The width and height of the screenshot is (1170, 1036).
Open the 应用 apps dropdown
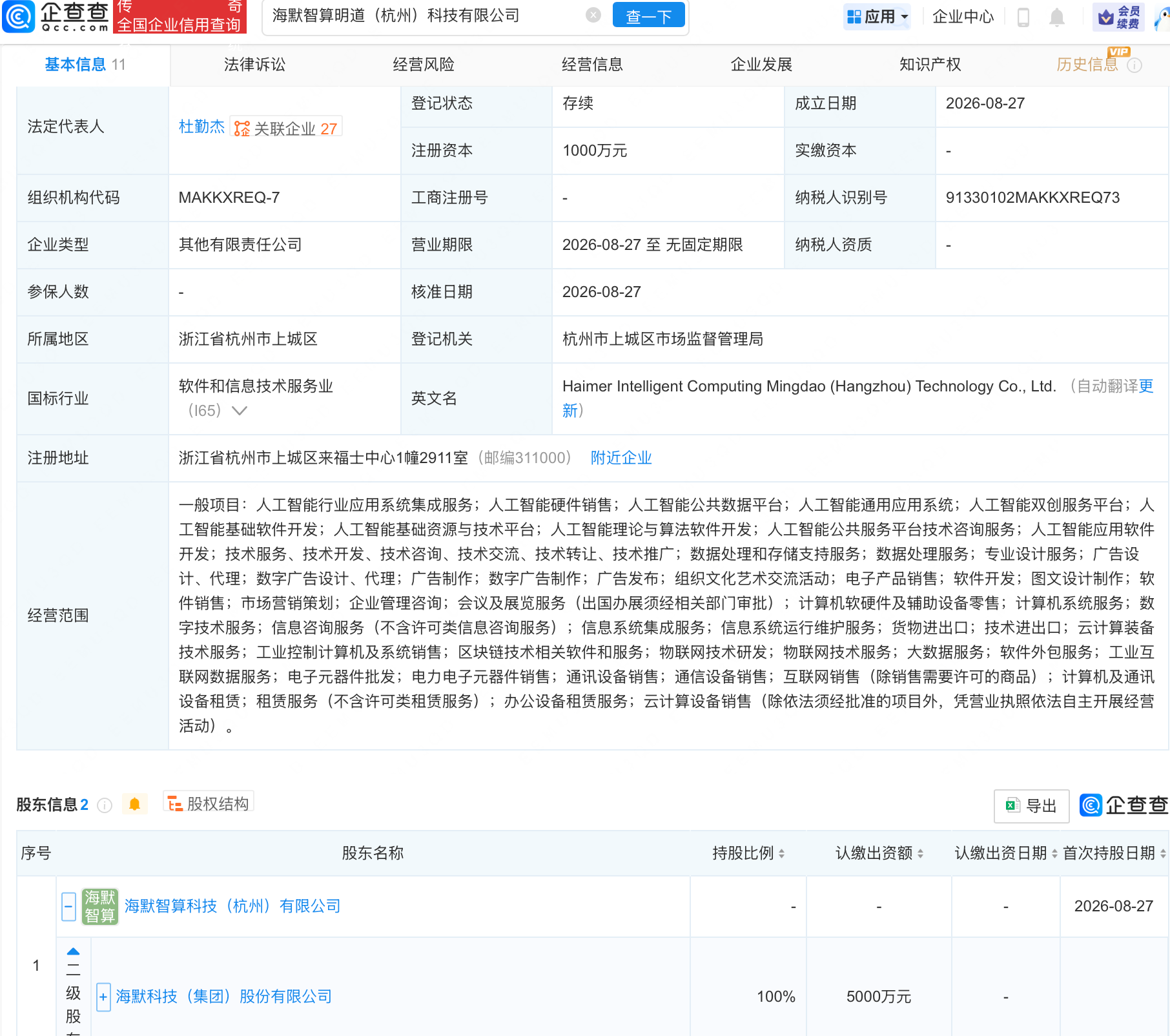(x=877, y=17)
